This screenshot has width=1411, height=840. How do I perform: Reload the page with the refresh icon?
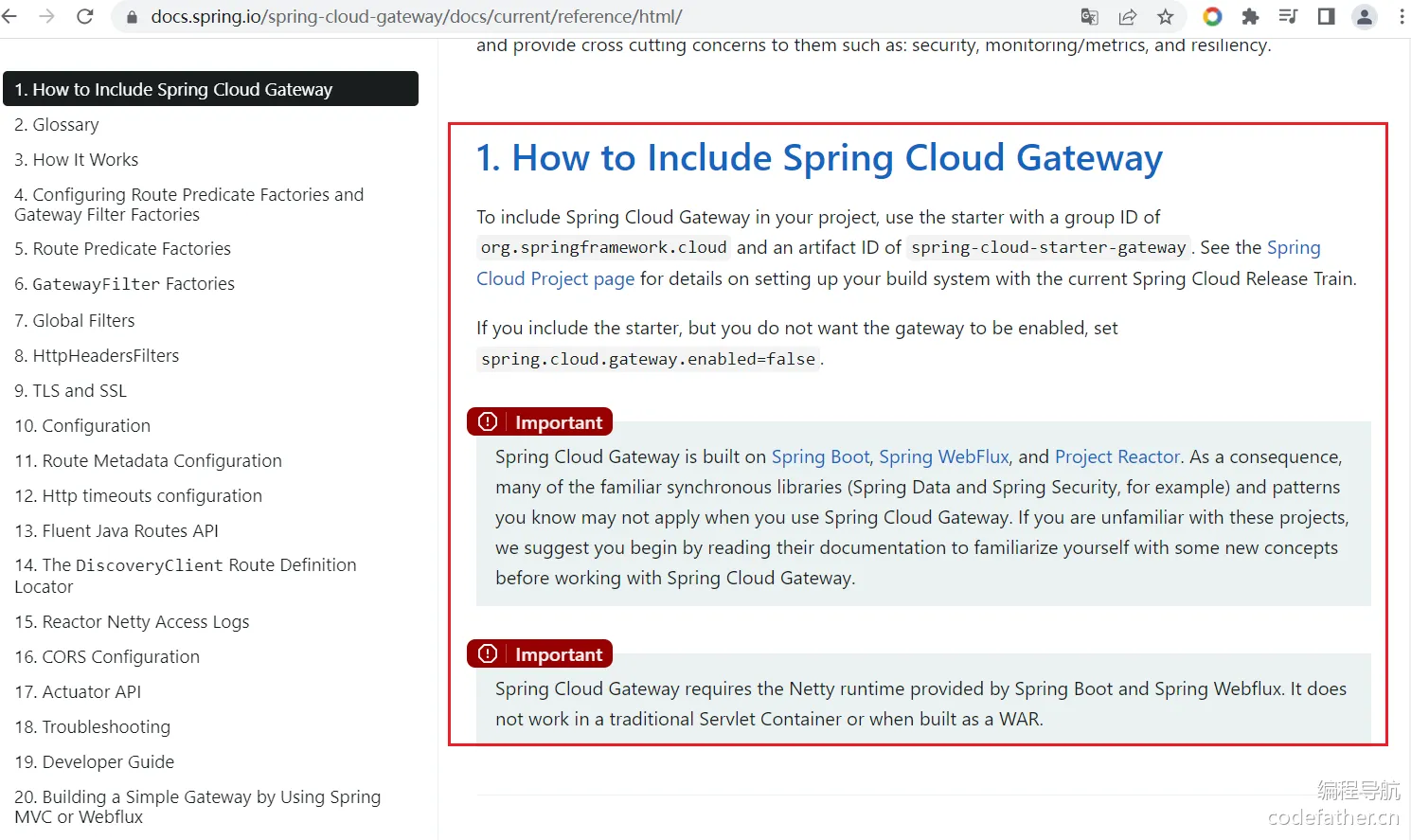click(x=84, y=16)
